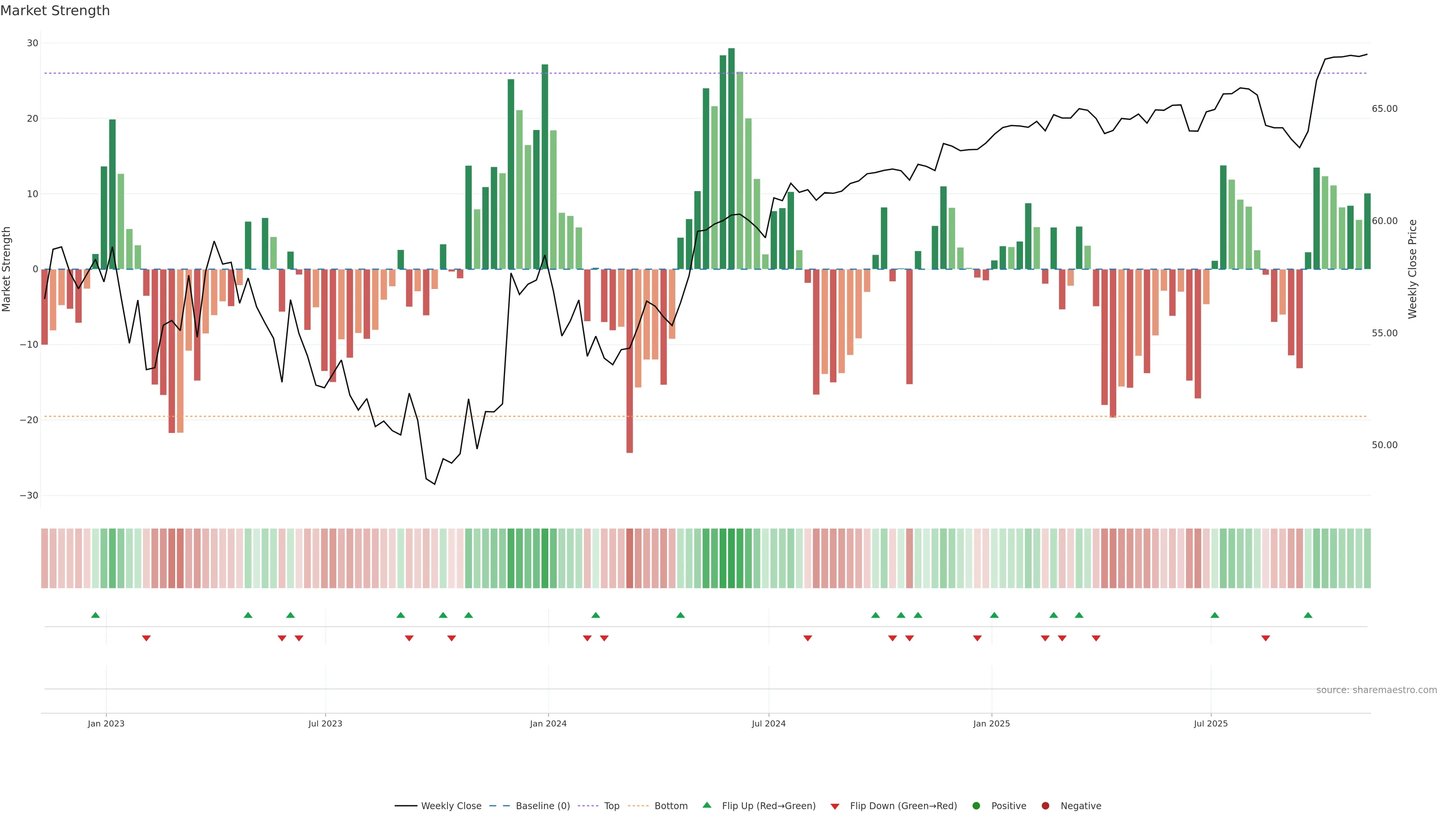The width and height of the screenshot is (1456, 819).
Task: Click the last red flip-down marker after Jul 2025
Action: pyautogui.click(x=1266, y=638)
